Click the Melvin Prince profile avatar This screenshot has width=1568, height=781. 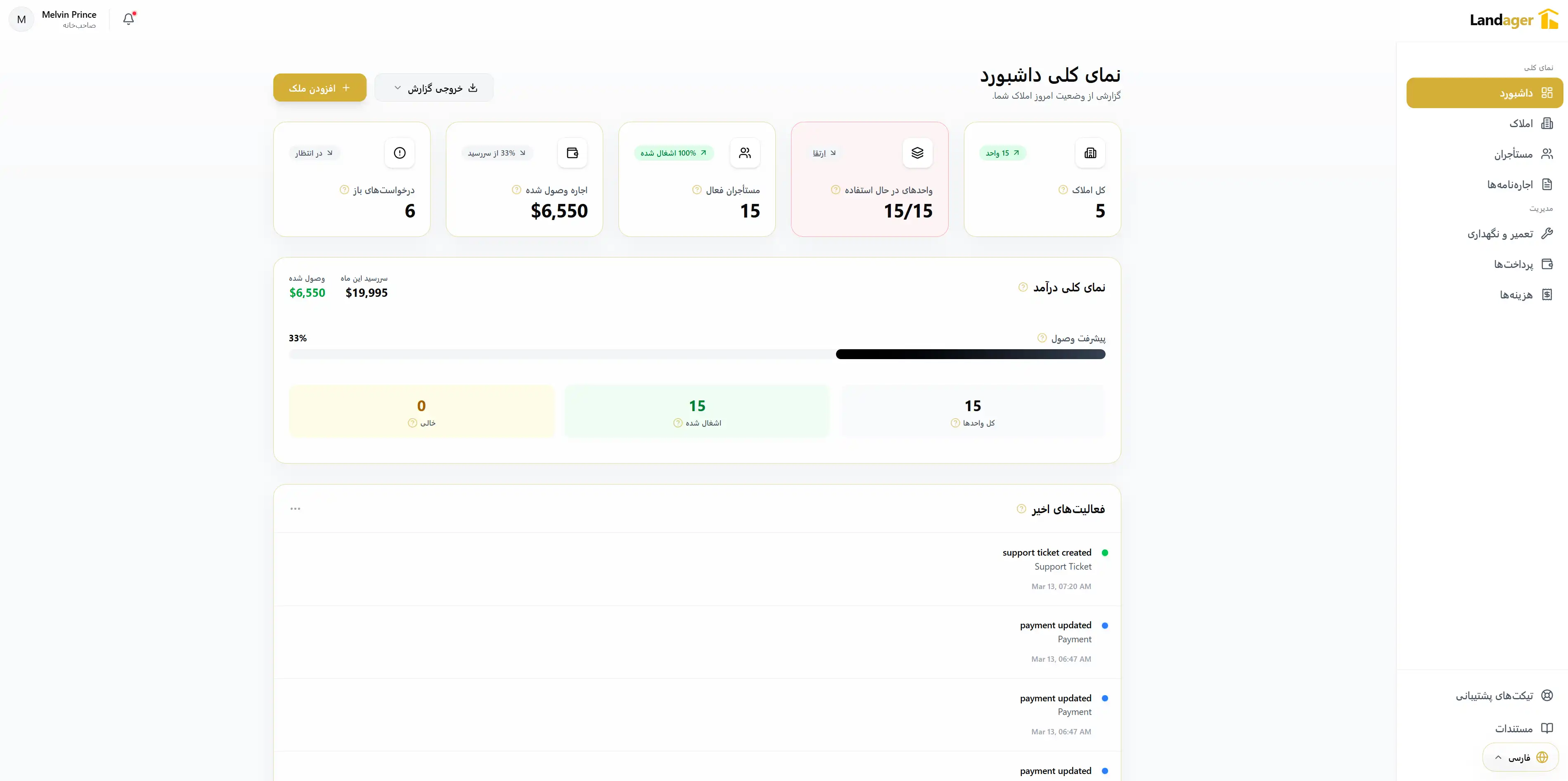21,19
